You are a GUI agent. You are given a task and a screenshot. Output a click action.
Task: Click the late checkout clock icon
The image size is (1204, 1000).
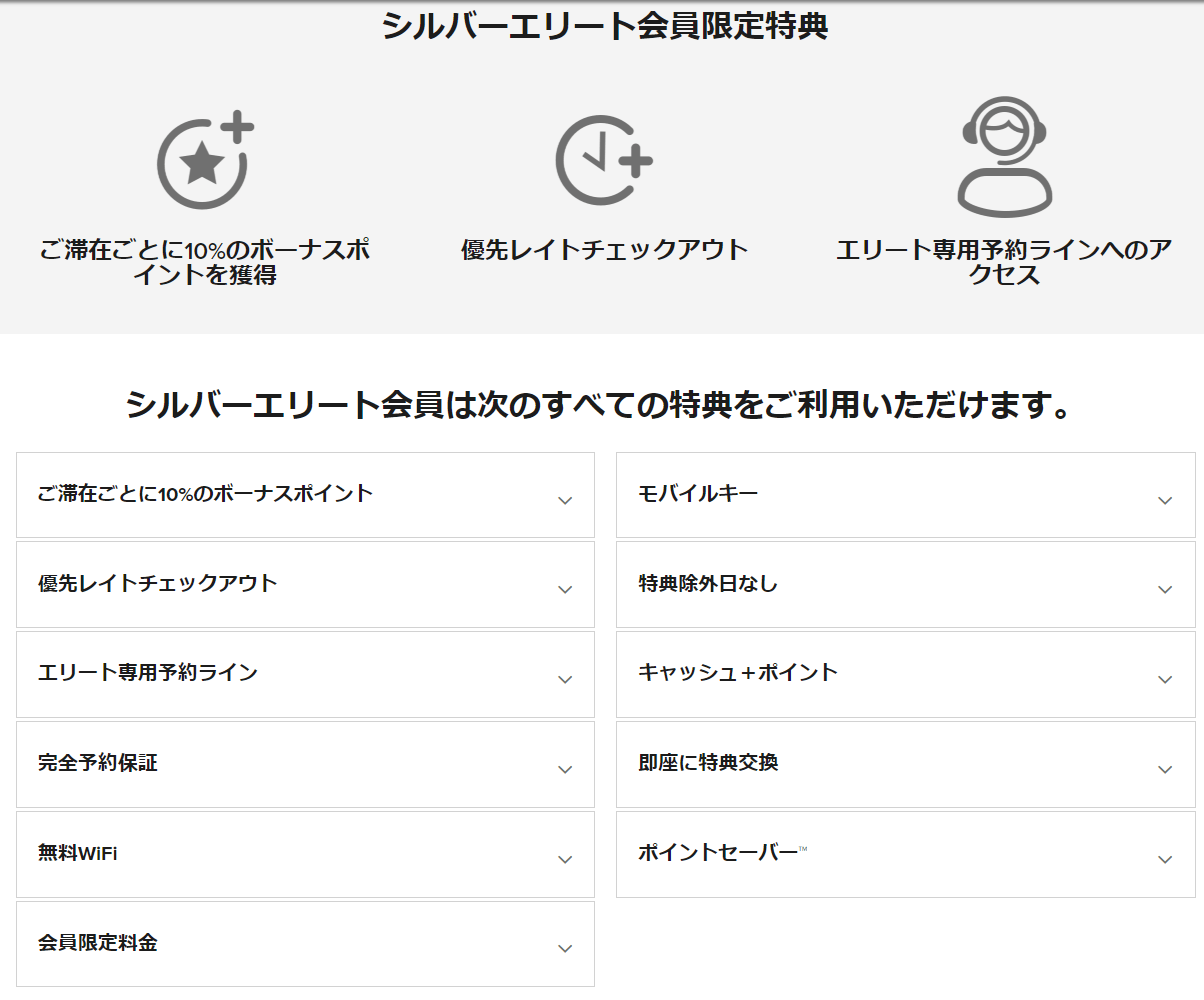(x=603, y=161)
